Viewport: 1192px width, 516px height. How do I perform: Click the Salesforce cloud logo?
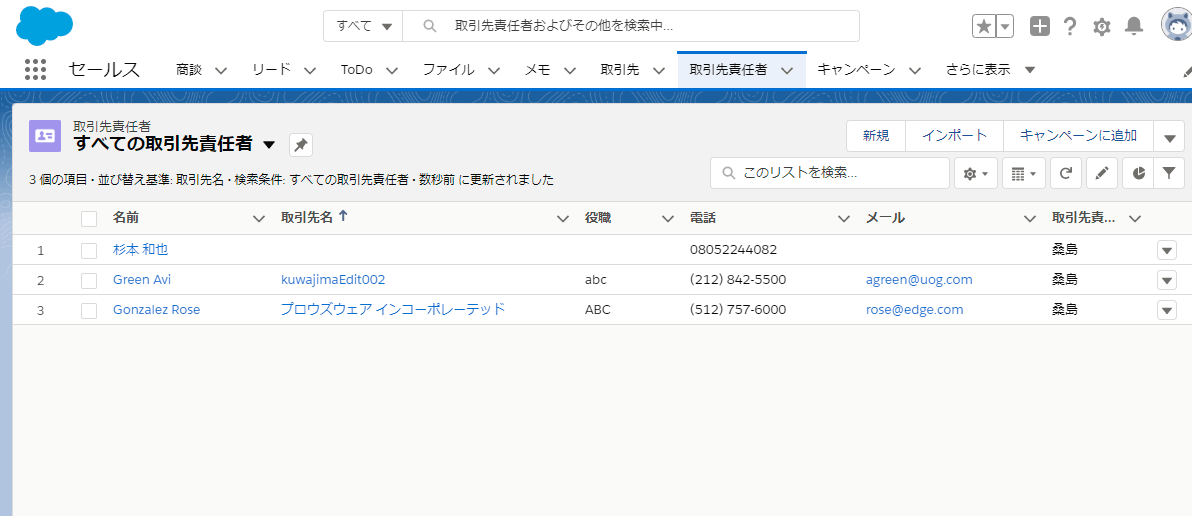(x=44, y=25)
